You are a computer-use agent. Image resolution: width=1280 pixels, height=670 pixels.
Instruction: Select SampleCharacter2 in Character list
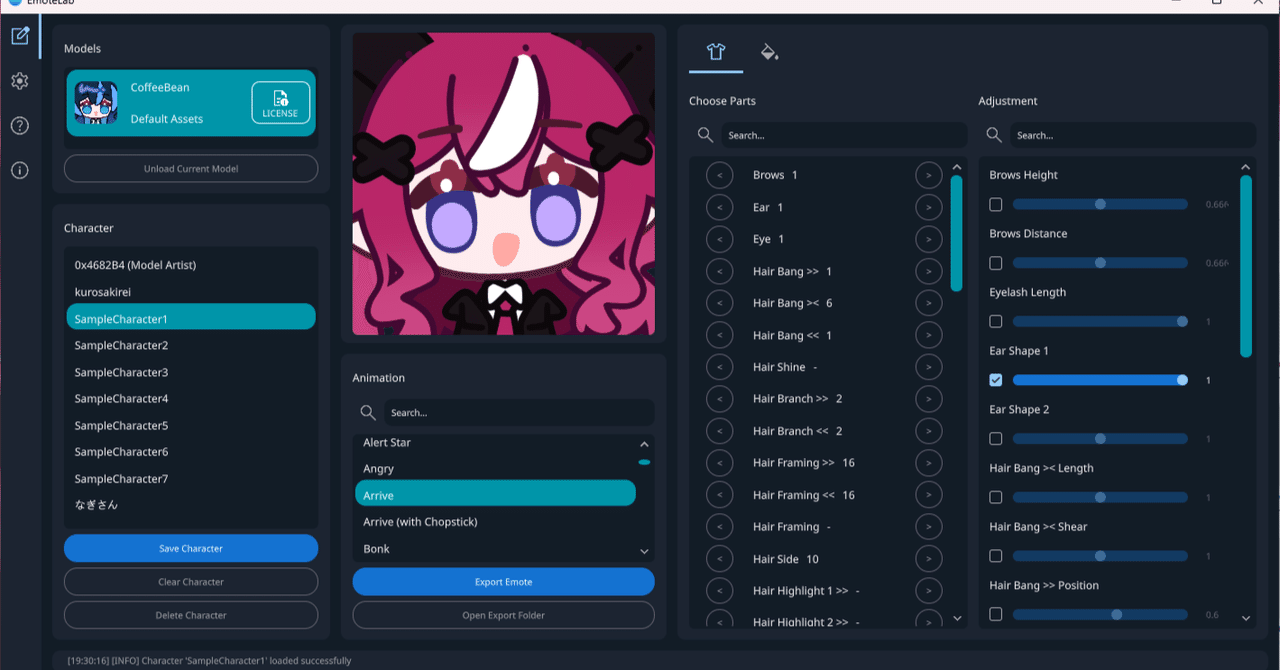point(191,345)
